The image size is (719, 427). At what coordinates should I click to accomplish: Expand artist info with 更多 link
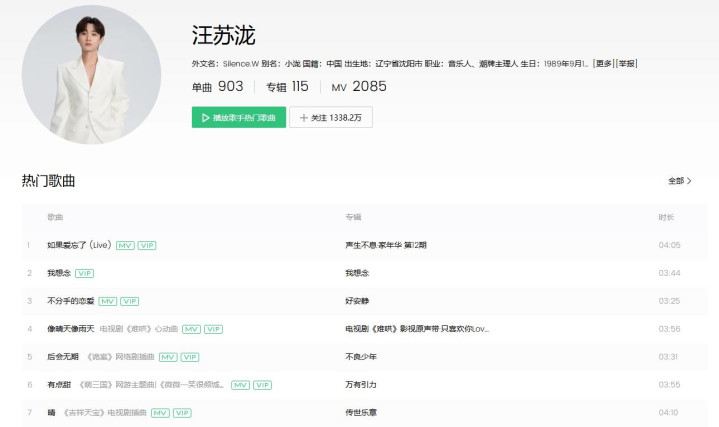point(603,64)
